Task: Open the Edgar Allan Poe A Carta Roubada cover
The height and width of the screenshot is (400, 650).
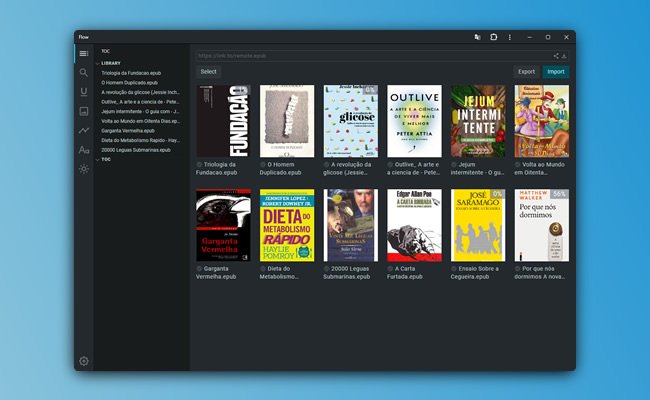Action: (x=414, y=225)
